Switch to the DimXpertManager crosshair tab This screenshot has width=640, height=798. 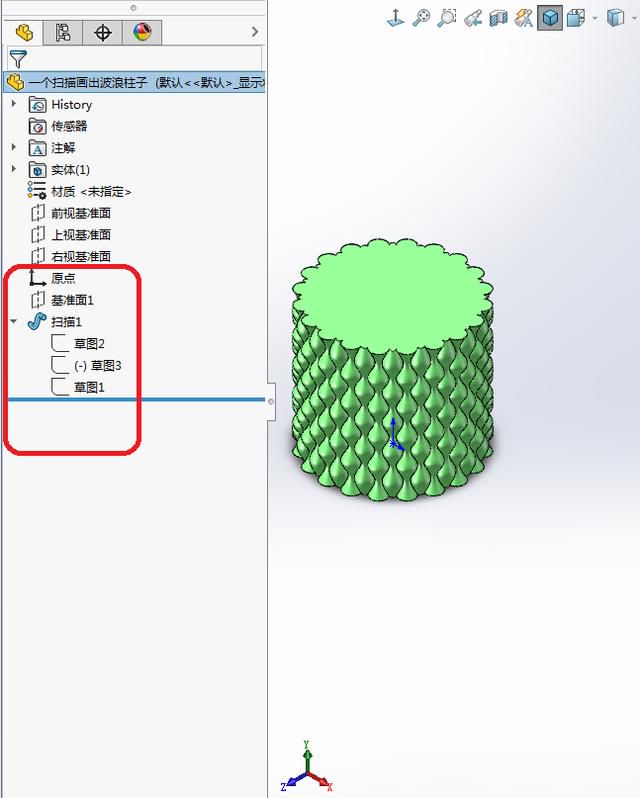tap(103, 33)
